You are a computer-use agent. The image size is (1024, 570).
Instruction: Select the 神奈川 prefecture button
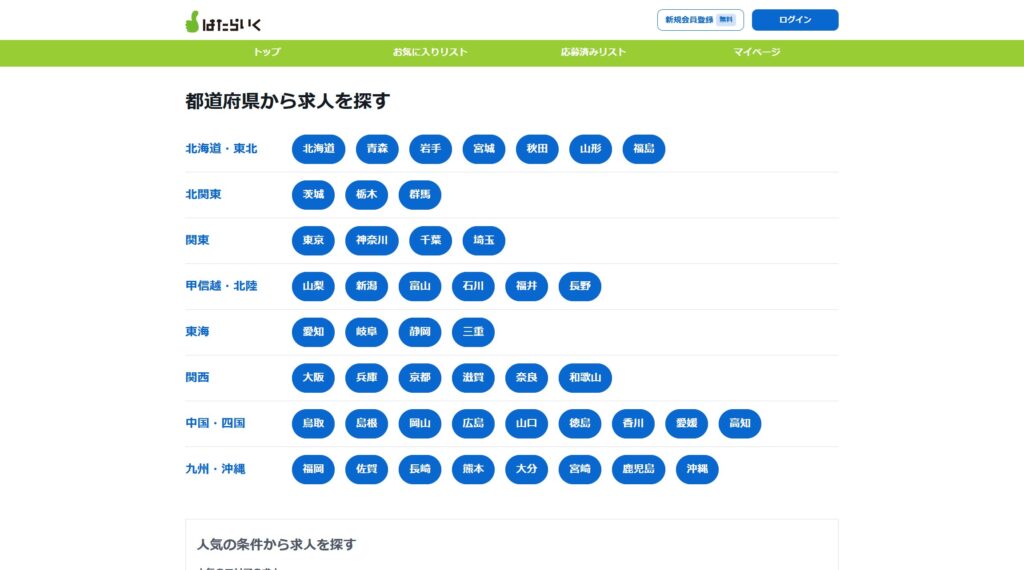[372, 240]
